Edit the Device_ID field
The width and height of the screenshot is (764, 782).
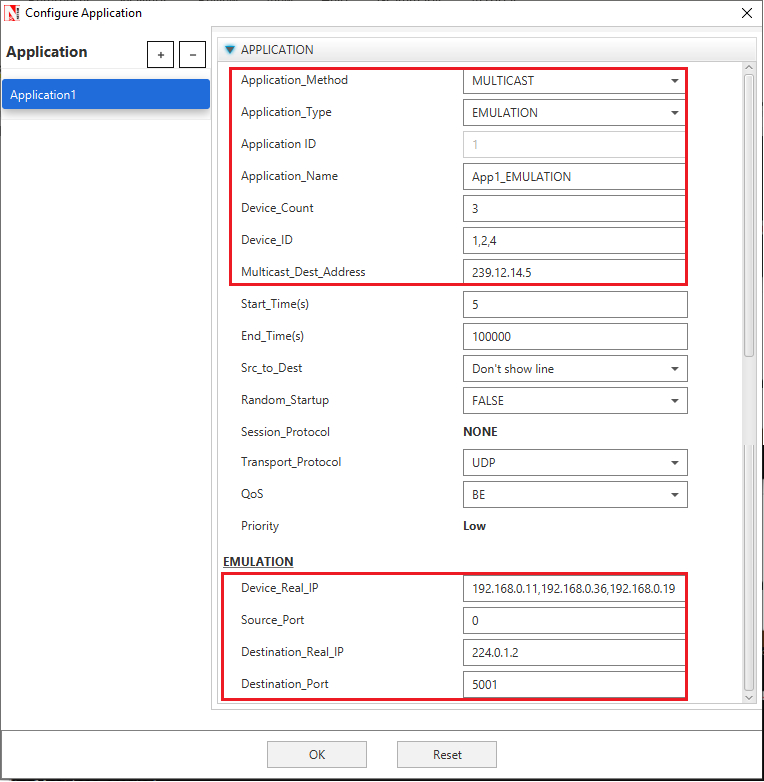(x=574, y=241)
